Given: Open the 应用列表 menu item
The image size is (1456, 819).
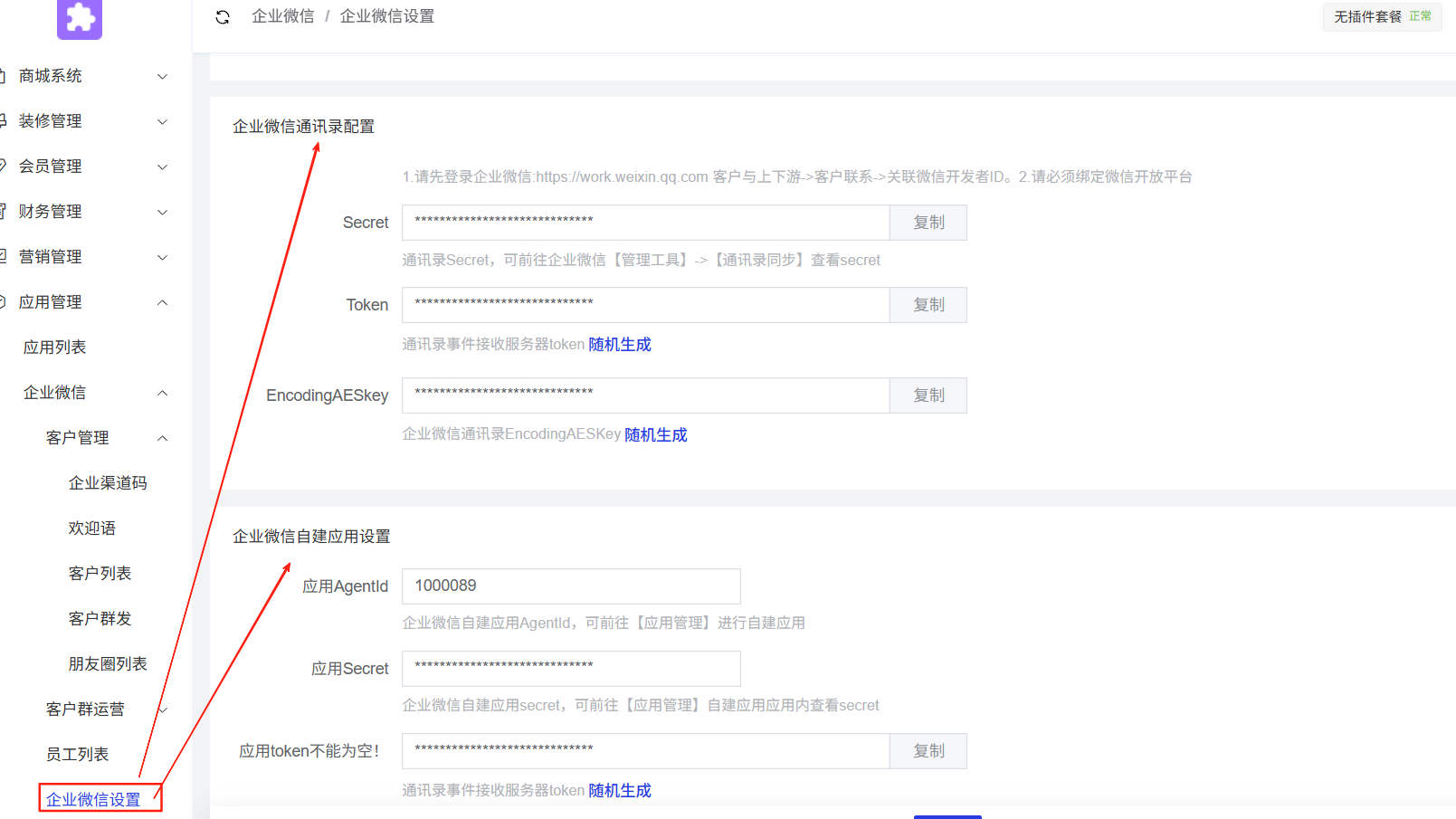Looking at the screenshot, I should tap(54, 347).
